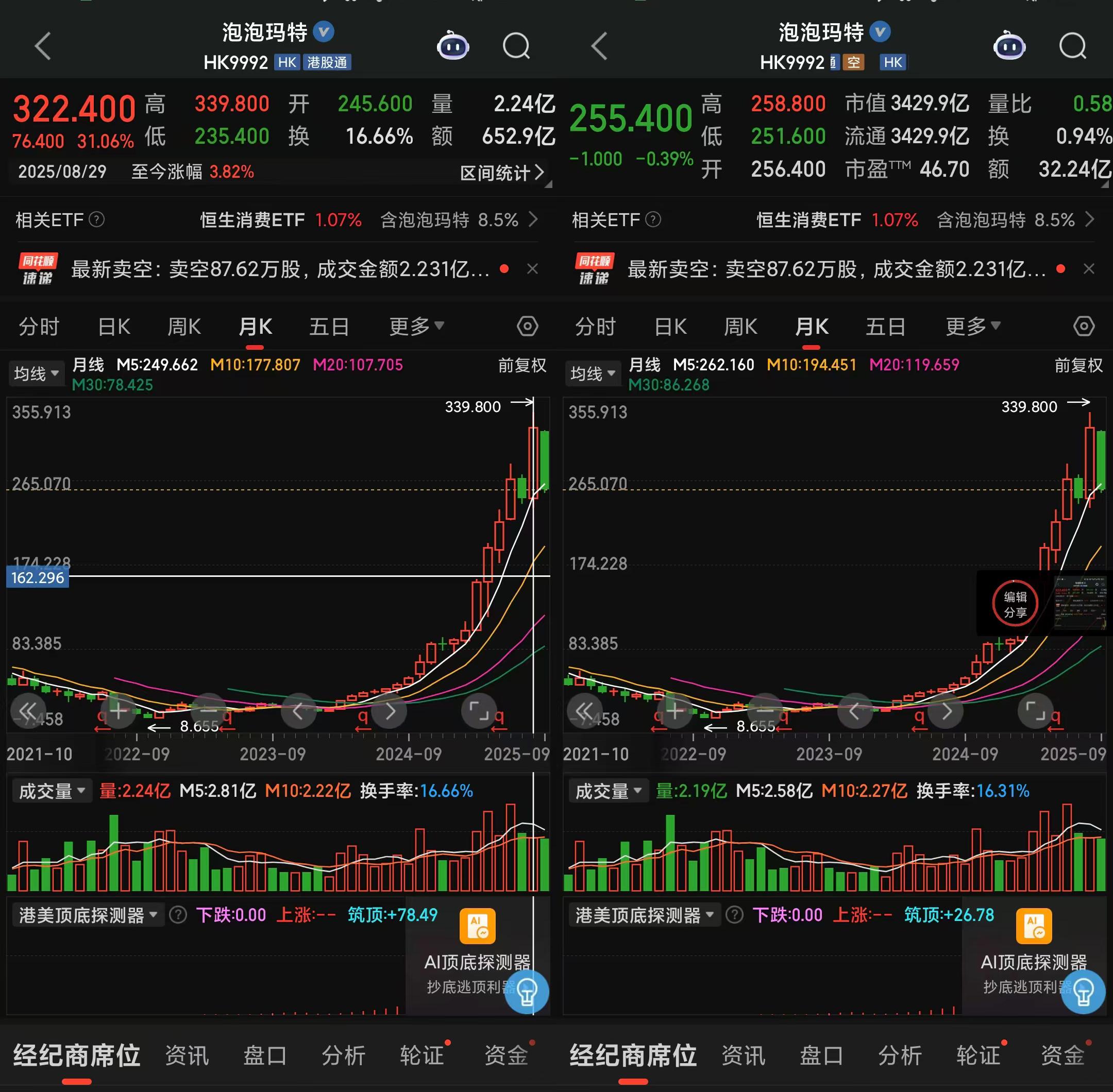
Task: Switch left chart to 分时 tab
Action: click(39, 327)
